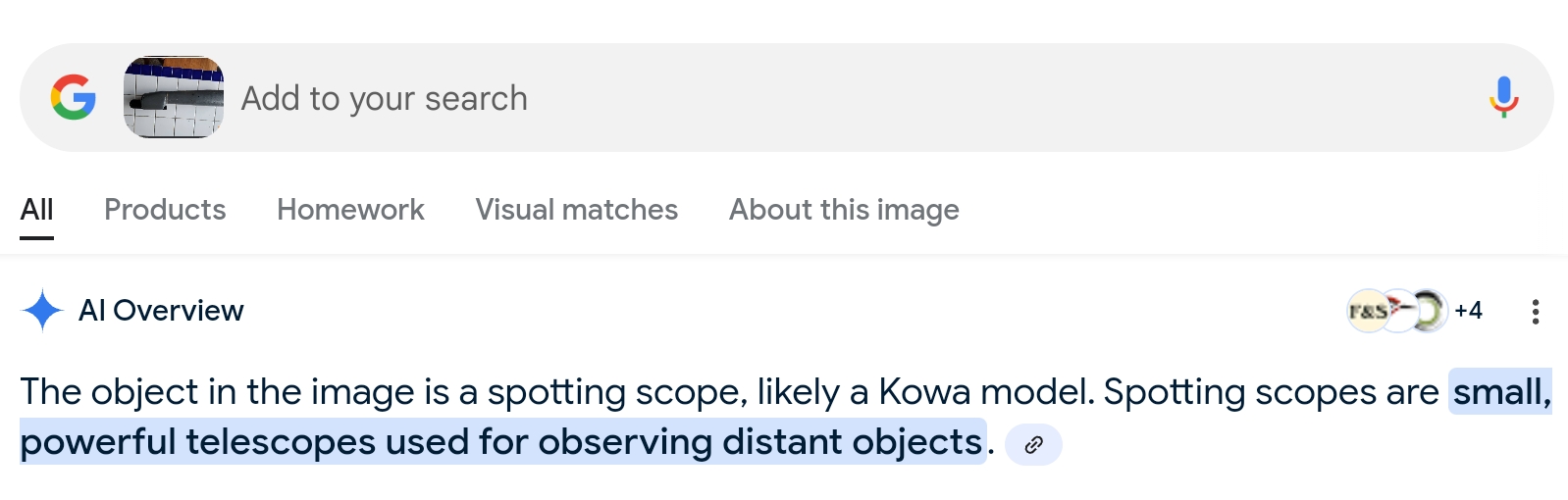Open the F&S source favicon
Image resolution: width=1568 pixels, height=500 pixels.
click(1368, 311)
